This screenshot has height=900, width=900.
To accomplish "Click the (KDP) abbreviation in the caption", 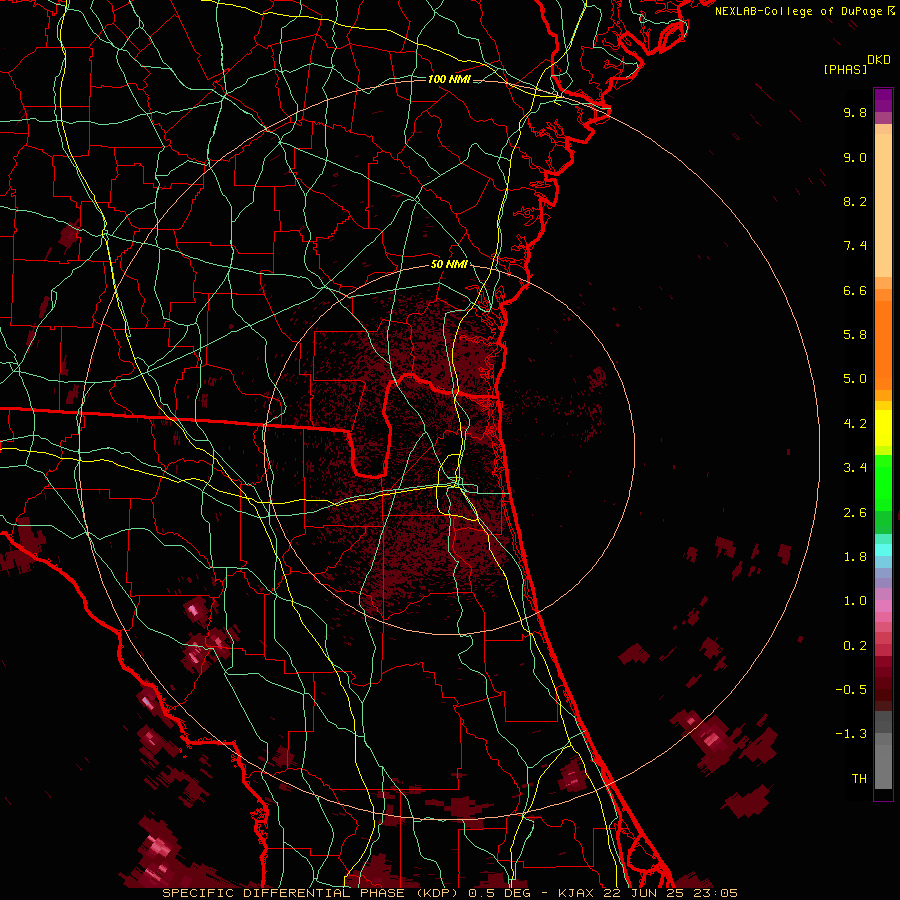I will coord(437,893).
